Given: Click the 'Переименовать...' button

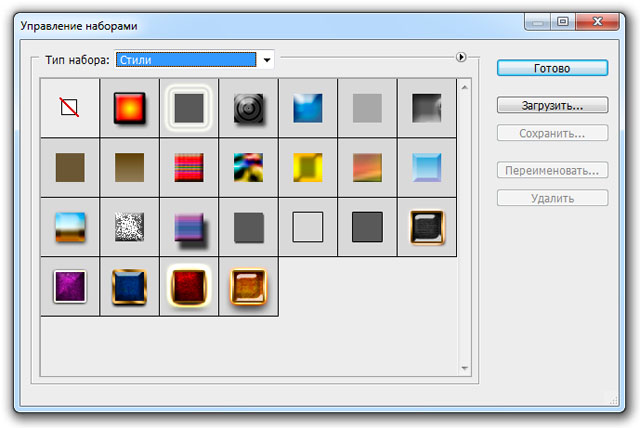Looking at the screenshot, I should click(x=552, y=170).
